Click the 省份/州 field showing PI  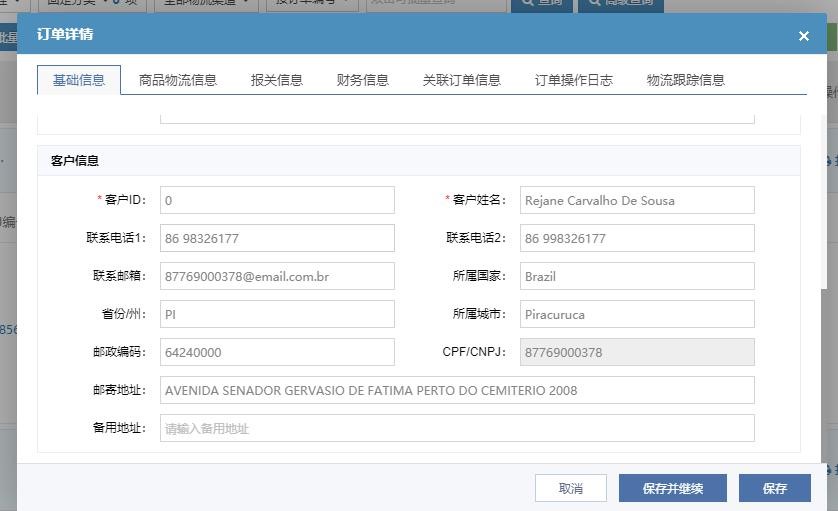pyautogui.click(x=277, y=314)
